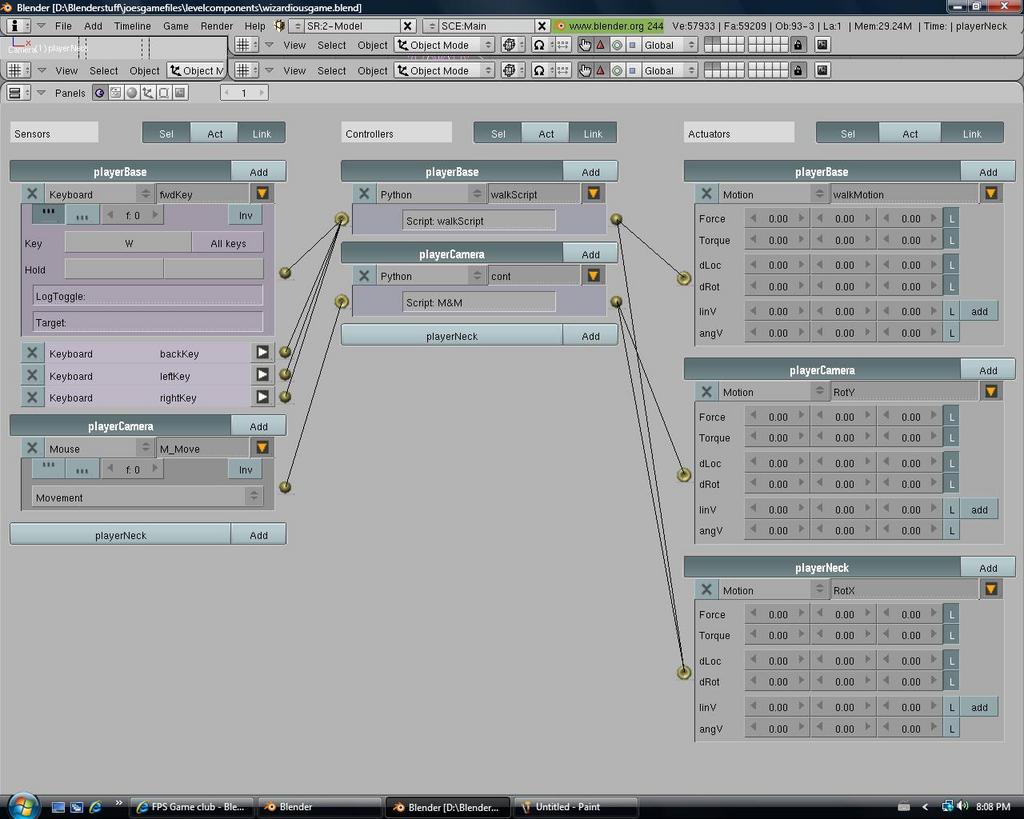The image size is (1024, 819).
Task: Click the lock icon in upper 3D header
Action: (x=798, y=45)
